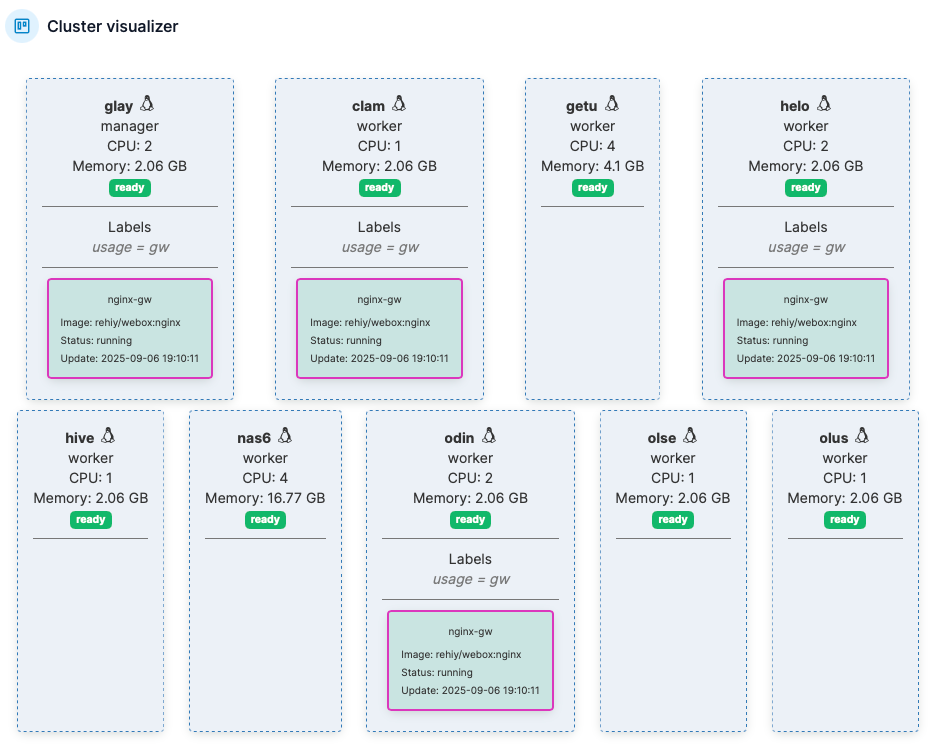Click the Linux icon beside helo
This screenshot has height=754, width=939.
click(824, 104)
